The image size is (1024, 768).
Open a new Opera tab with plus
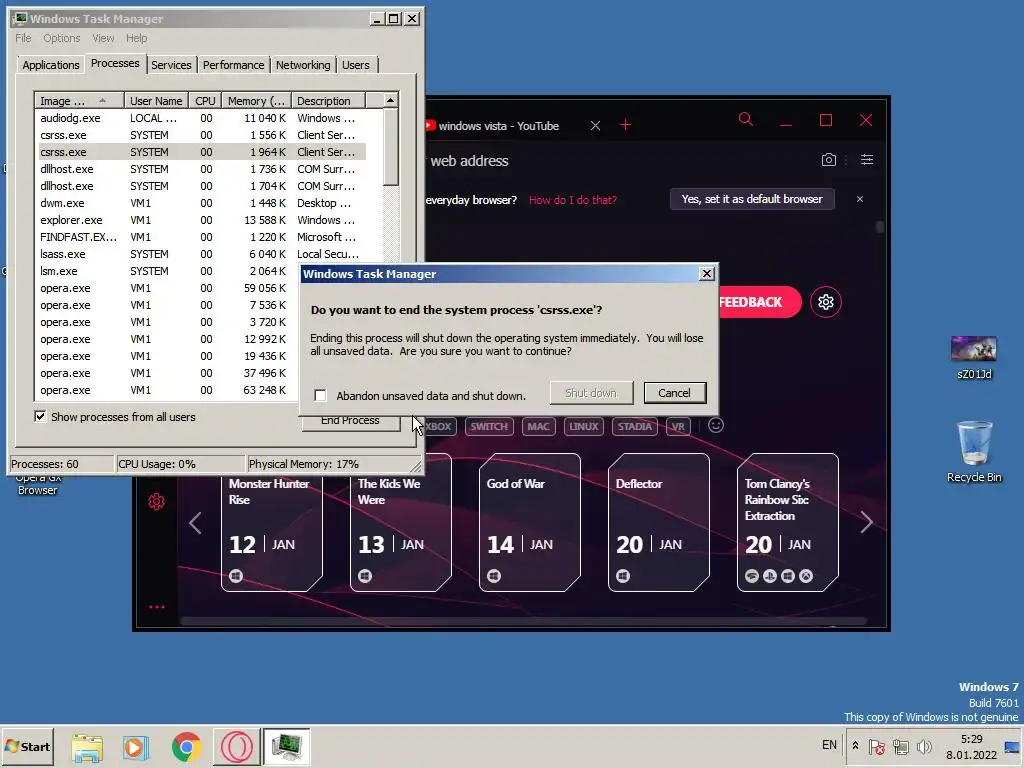[x=625, y=125]
